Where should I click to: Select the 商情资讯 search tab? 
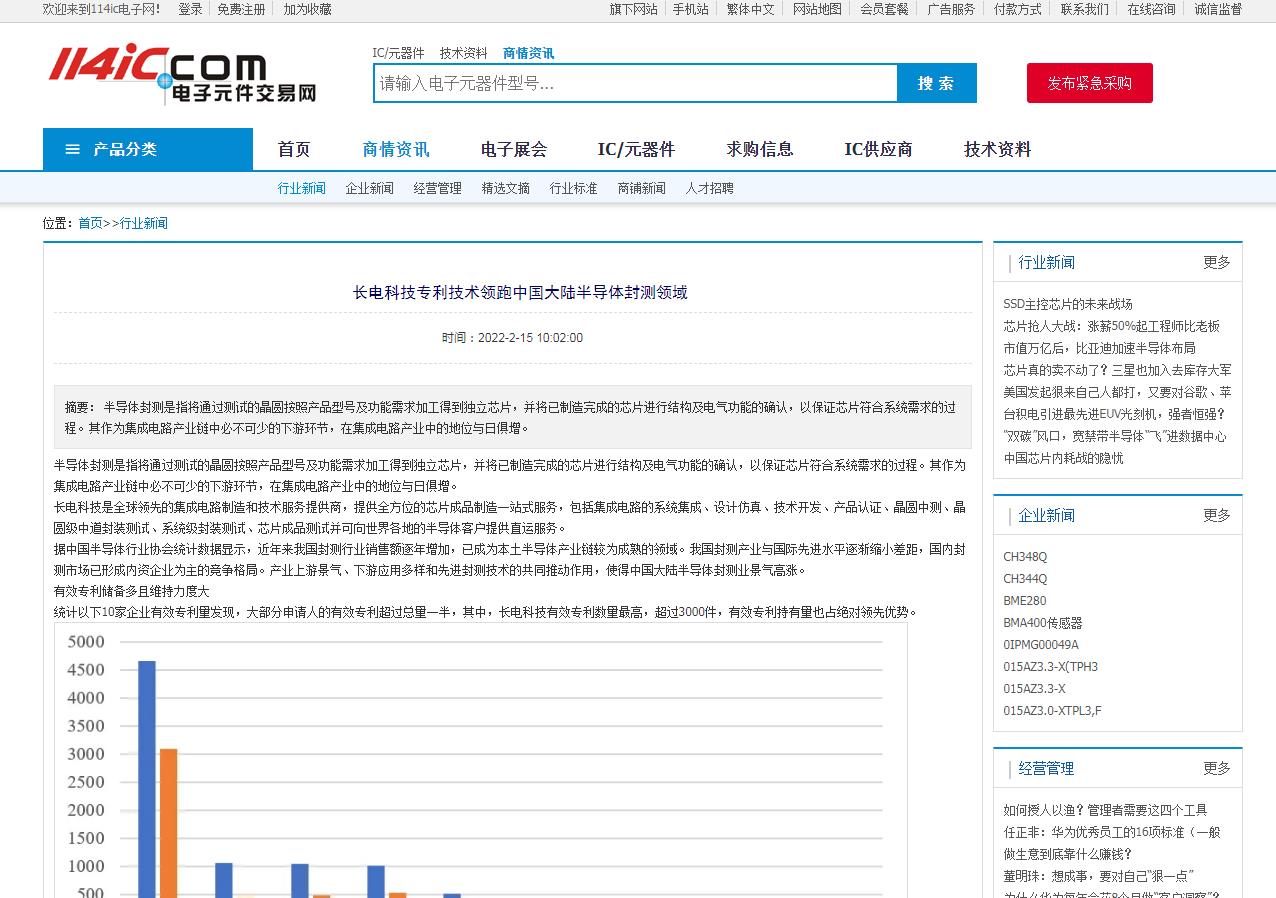tap(528, 53)
